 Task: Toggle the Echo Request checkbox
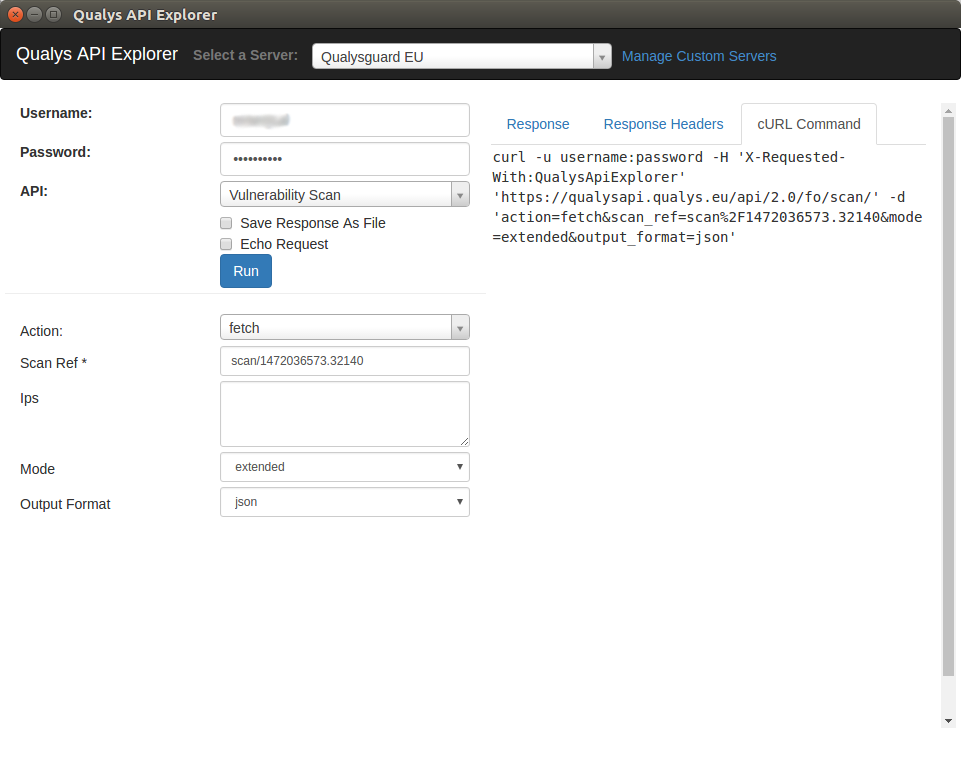click(x=226, y=244)
